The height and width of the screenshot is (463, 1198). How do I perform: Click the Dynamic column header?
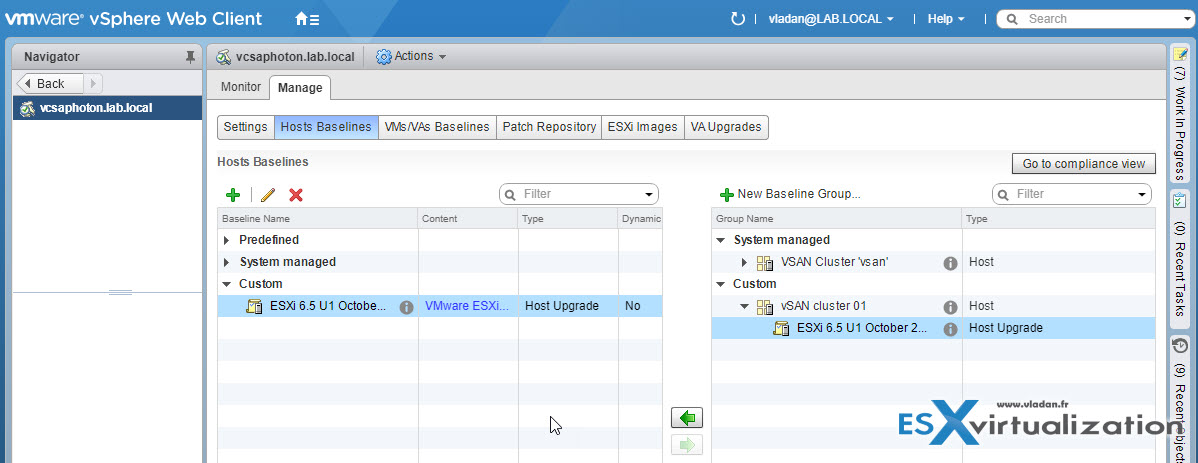point(640,219)
